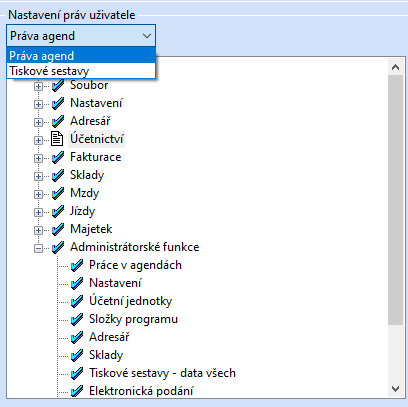This screenshot has height=407, width=408.
Task: Click the checkmark icon beside Elektronická podání
Action: pyautogui.click(x=77, y=391)
